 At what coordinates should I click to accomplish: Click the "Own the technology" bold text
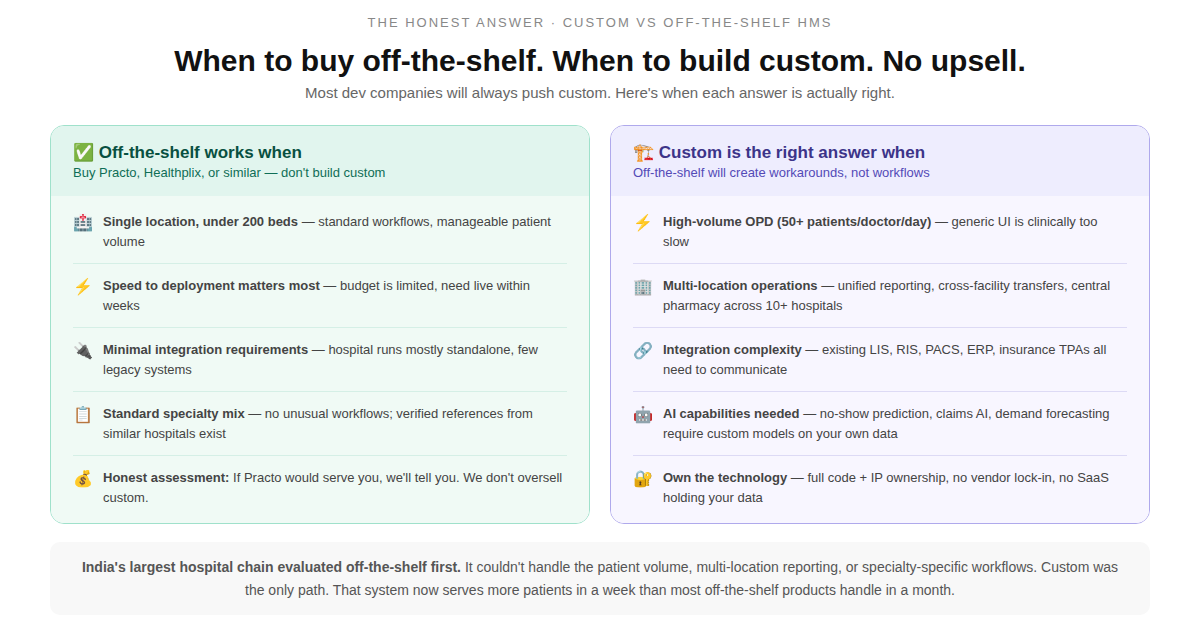click(x=725, y=478)
